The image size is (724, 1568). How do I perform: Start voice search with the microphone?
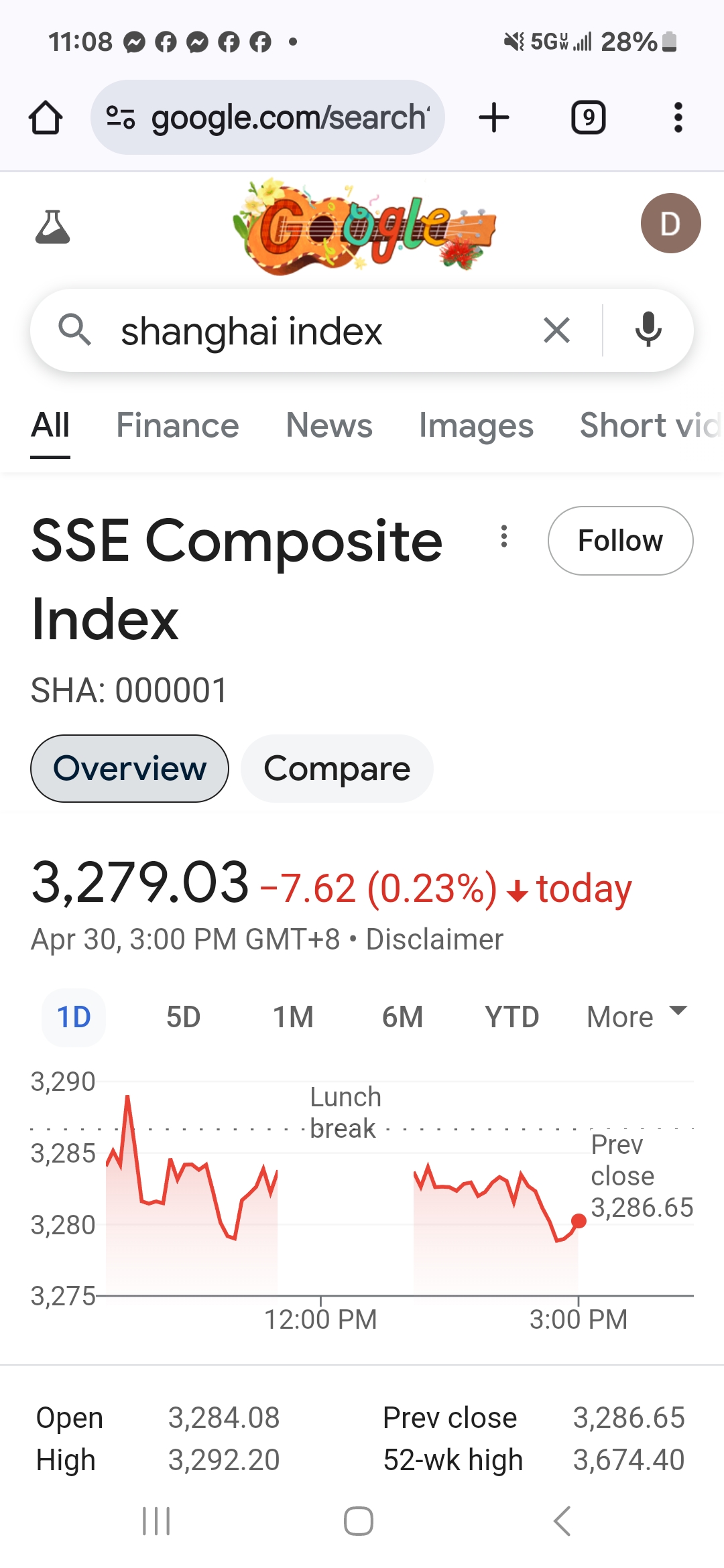[x=648, y=330]
